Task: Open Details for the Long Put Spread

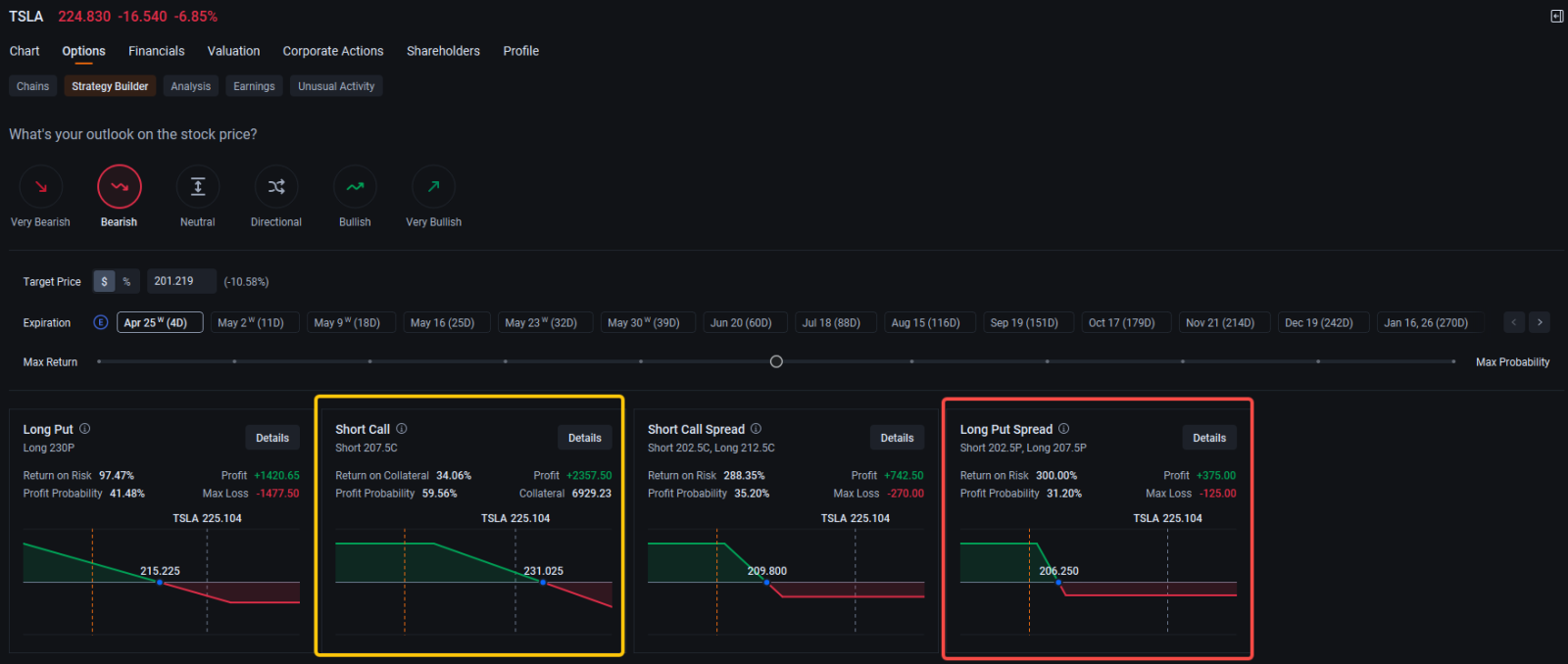Action: (1209, 438)
